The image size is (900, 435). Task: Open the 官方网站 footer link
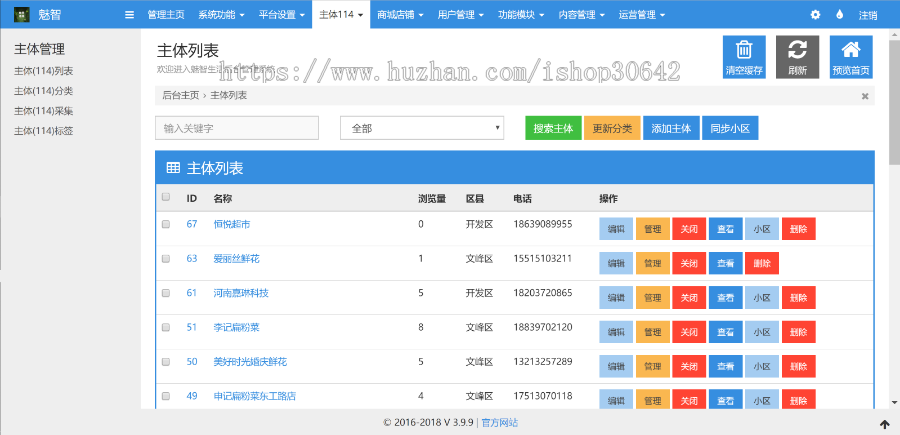pos(499,423)
